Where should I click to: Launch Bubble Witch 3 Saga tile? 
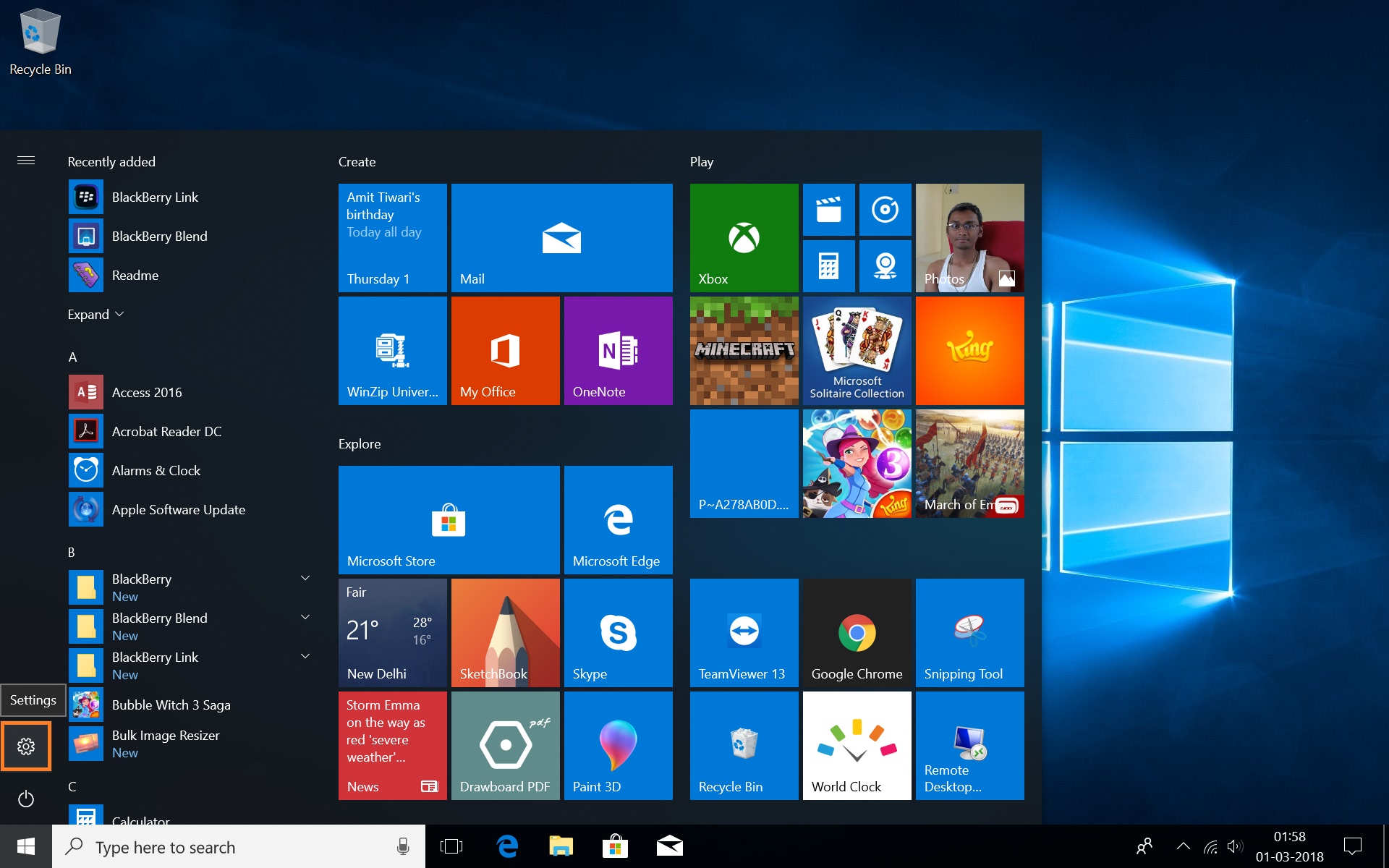click(857, 464)
